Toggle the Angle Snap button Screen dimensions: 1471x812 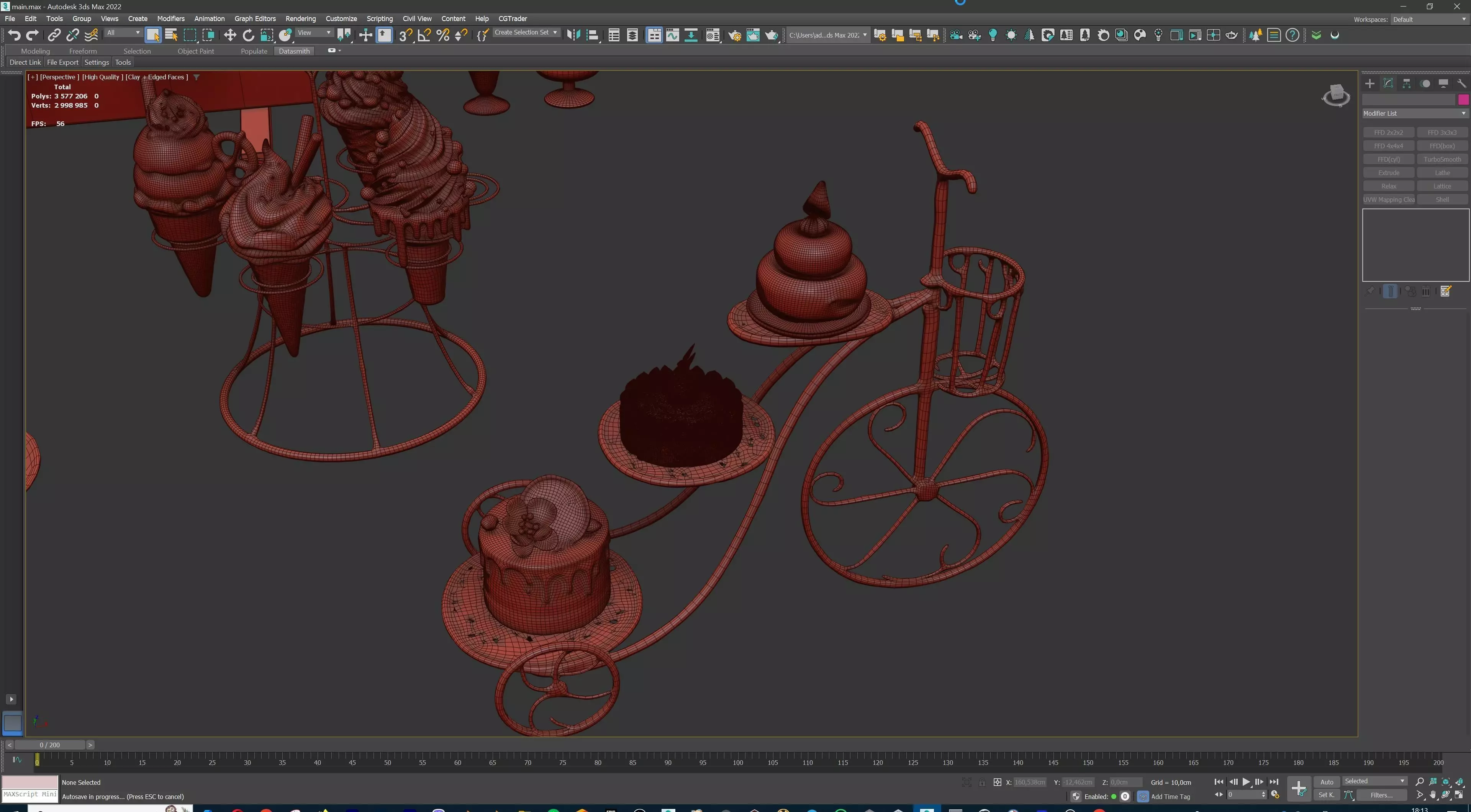[x=424, y=35]
